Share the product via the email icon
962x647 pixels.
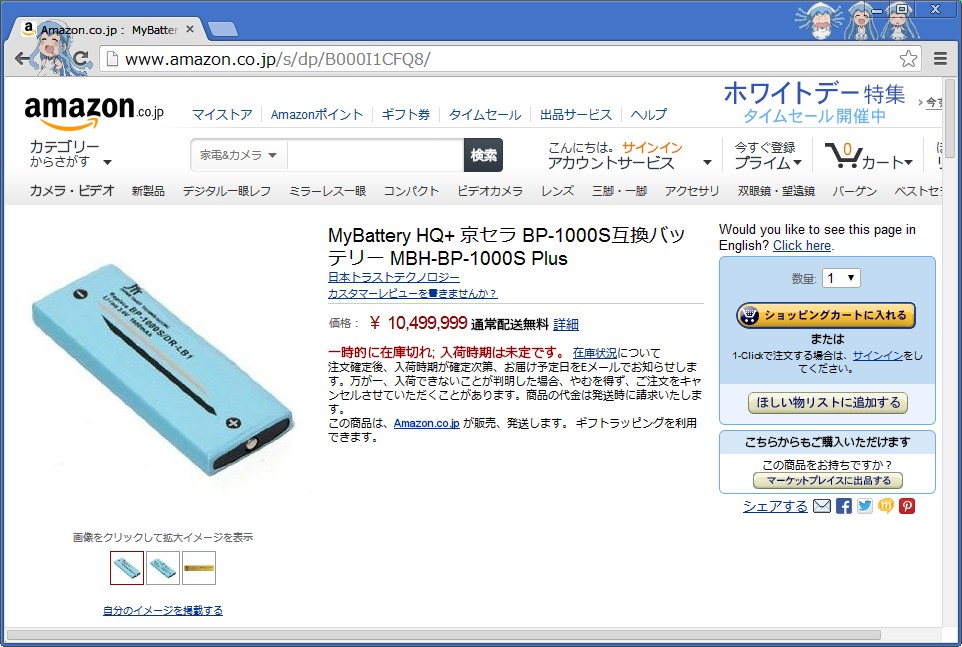pos(822,506)
